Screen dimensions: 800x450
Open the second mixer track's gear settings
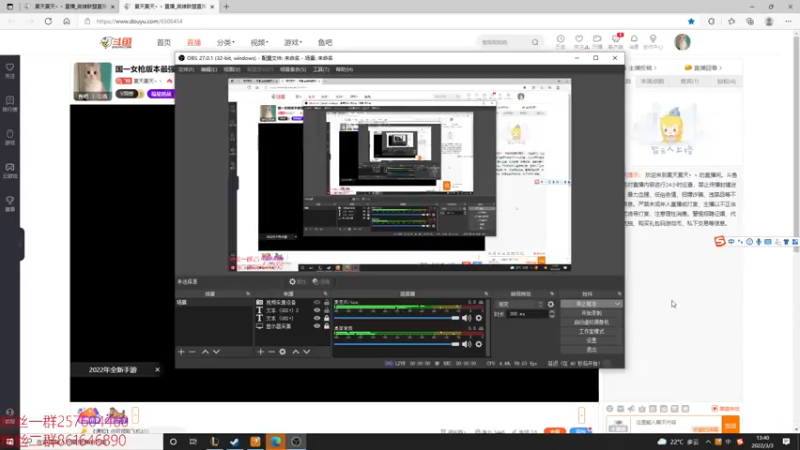click(x=479, y=344)
